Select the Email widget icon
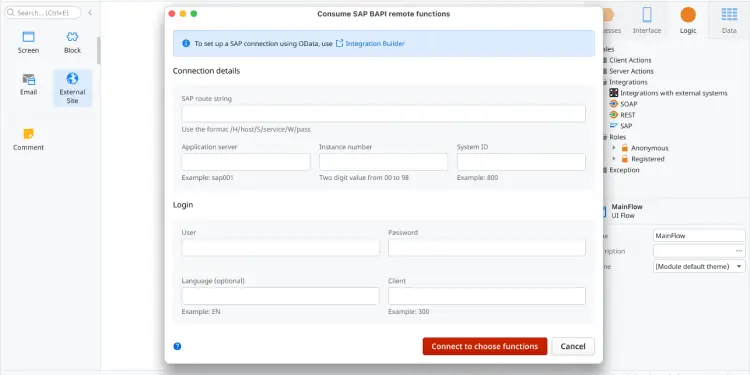750x375 pixels. pos(29,79)
